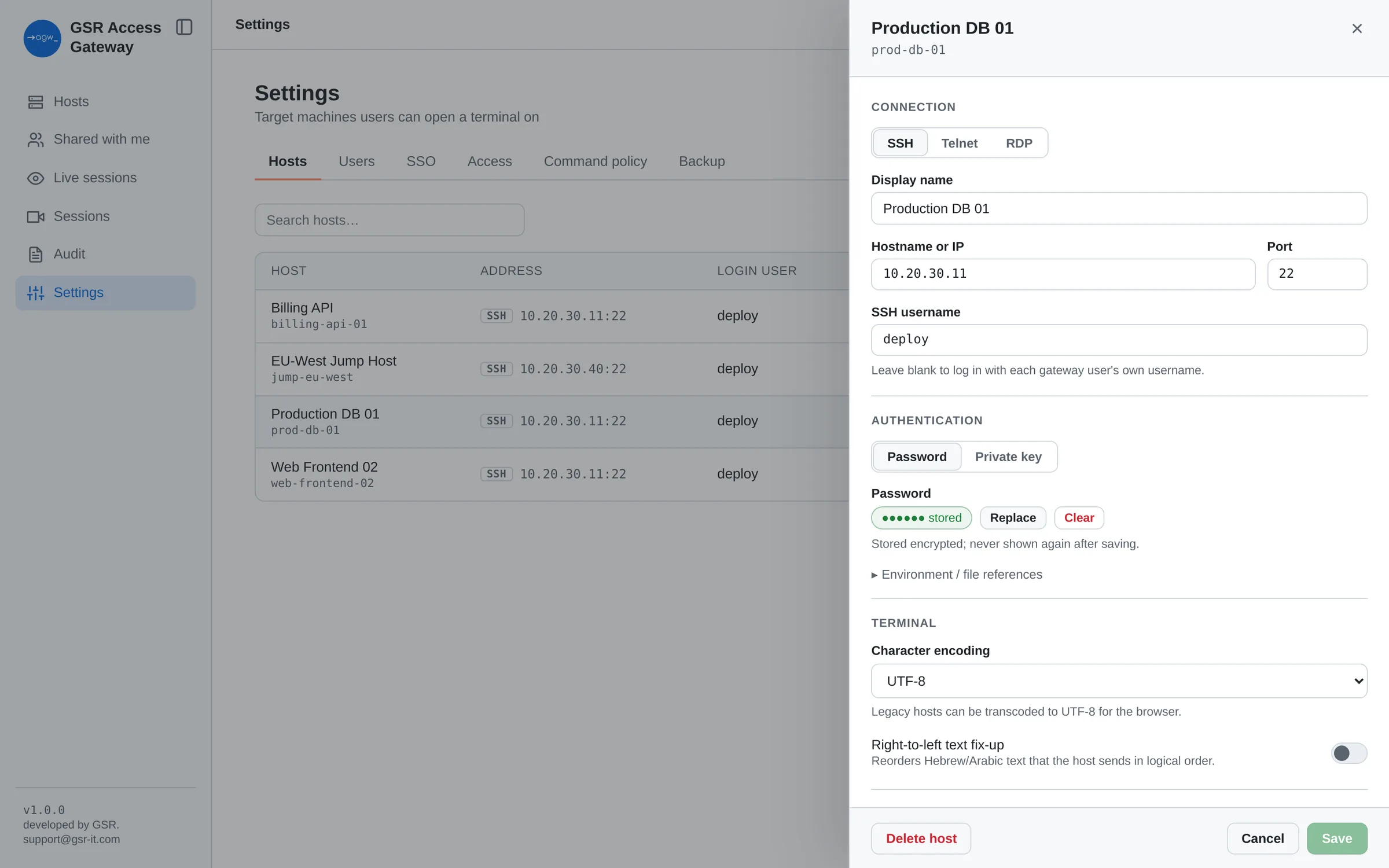Click the Shared with me people icon
Image resolution: width=1389 pixels, height=868 pixels.
[x=35, y=139]
